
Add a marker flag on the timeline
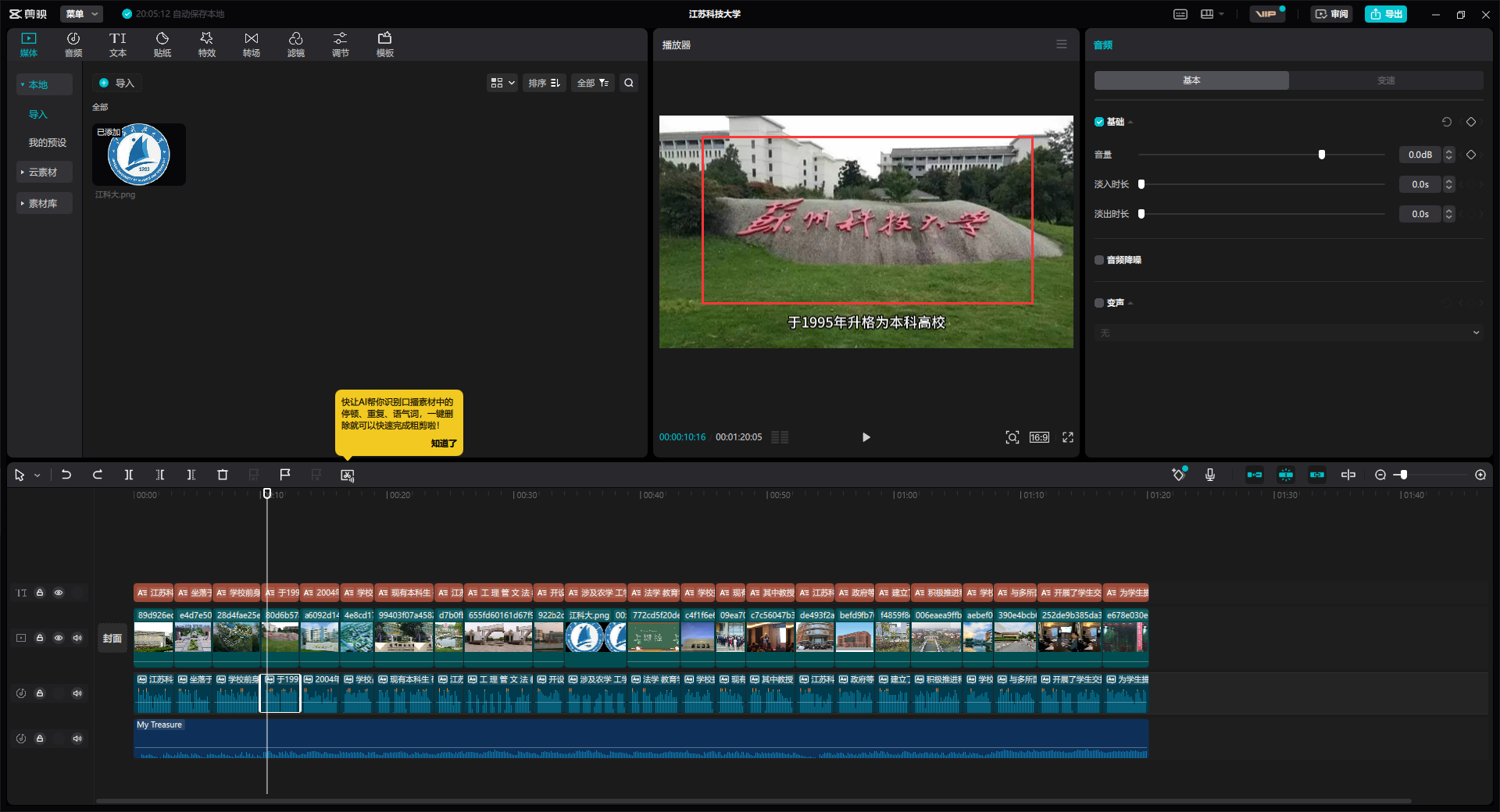[x=285, y=475]
